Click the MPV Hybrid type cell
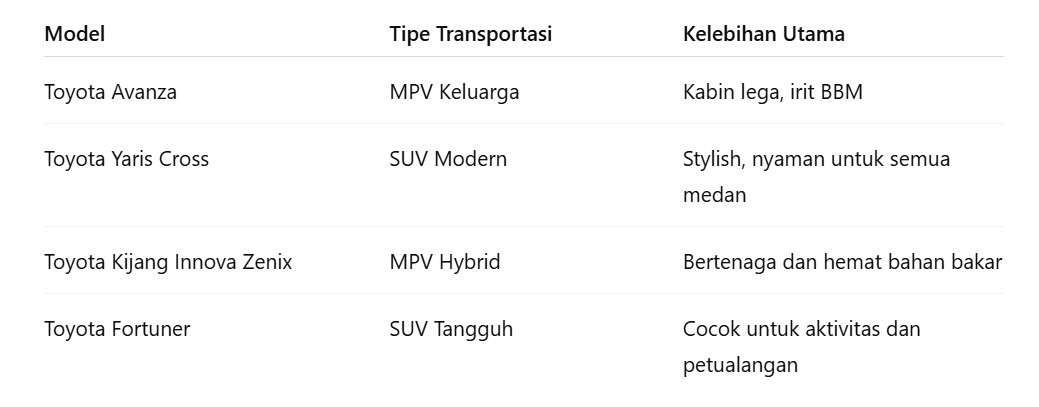The height and width of the screenshot is (407, 1039). pyautogui.click(x=445, y=262)
